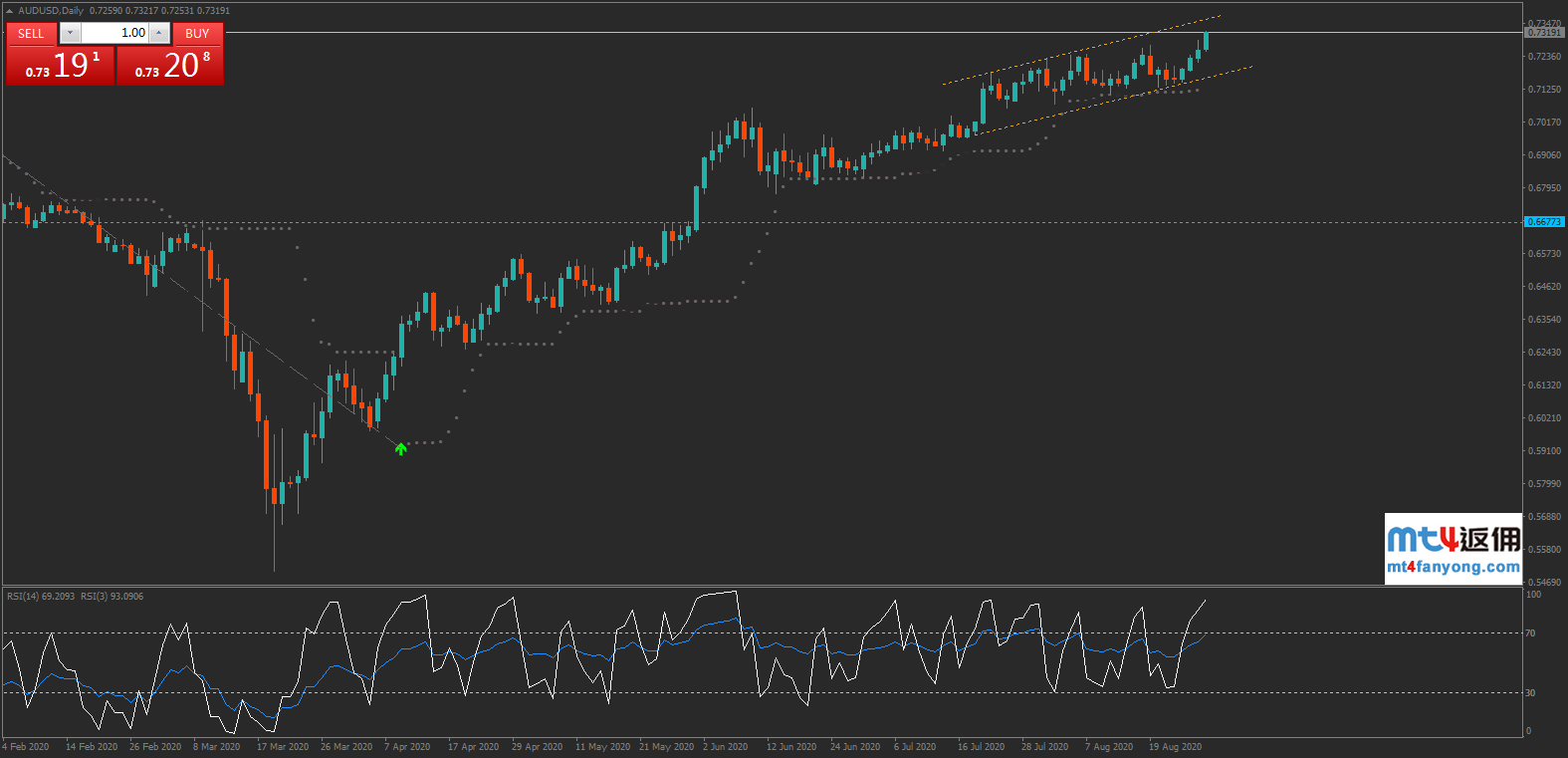
Task: Increase trade volume with the up arrow
Action: click(158, 34)
